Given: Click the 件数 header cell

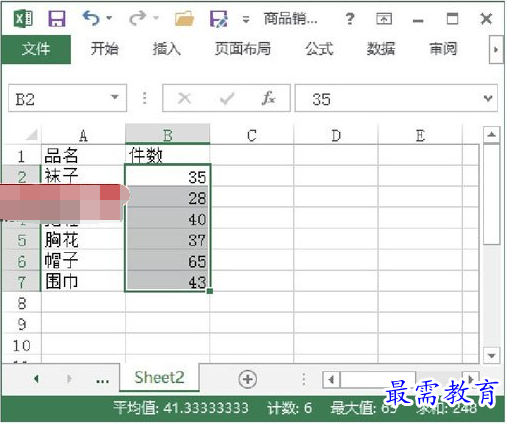Looking at the screenshot, I should [168, 155].
